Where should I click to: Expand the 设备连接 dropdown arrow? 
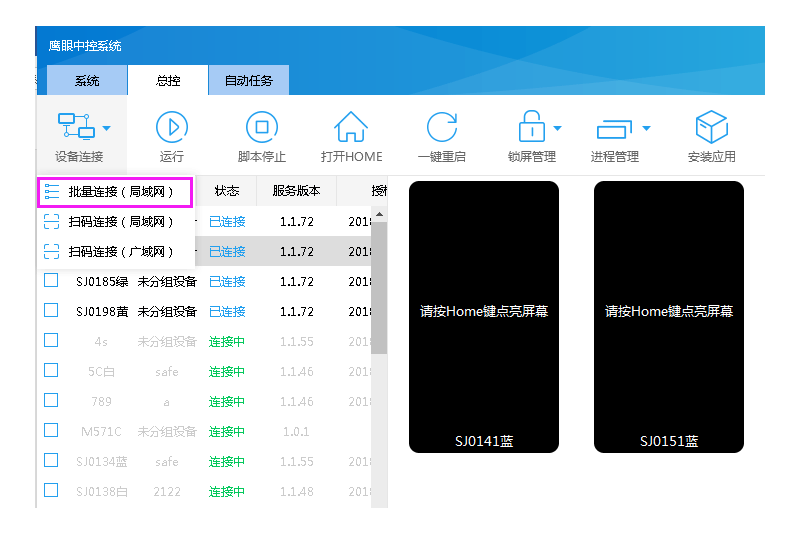(x=106, y=129)
